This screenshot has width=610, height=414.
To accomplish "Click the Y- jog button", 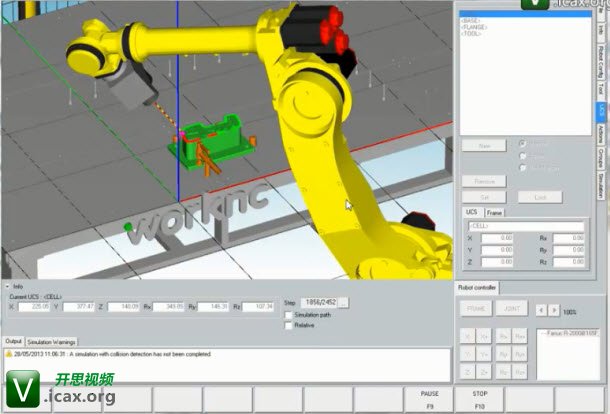I will coord(467,354).
